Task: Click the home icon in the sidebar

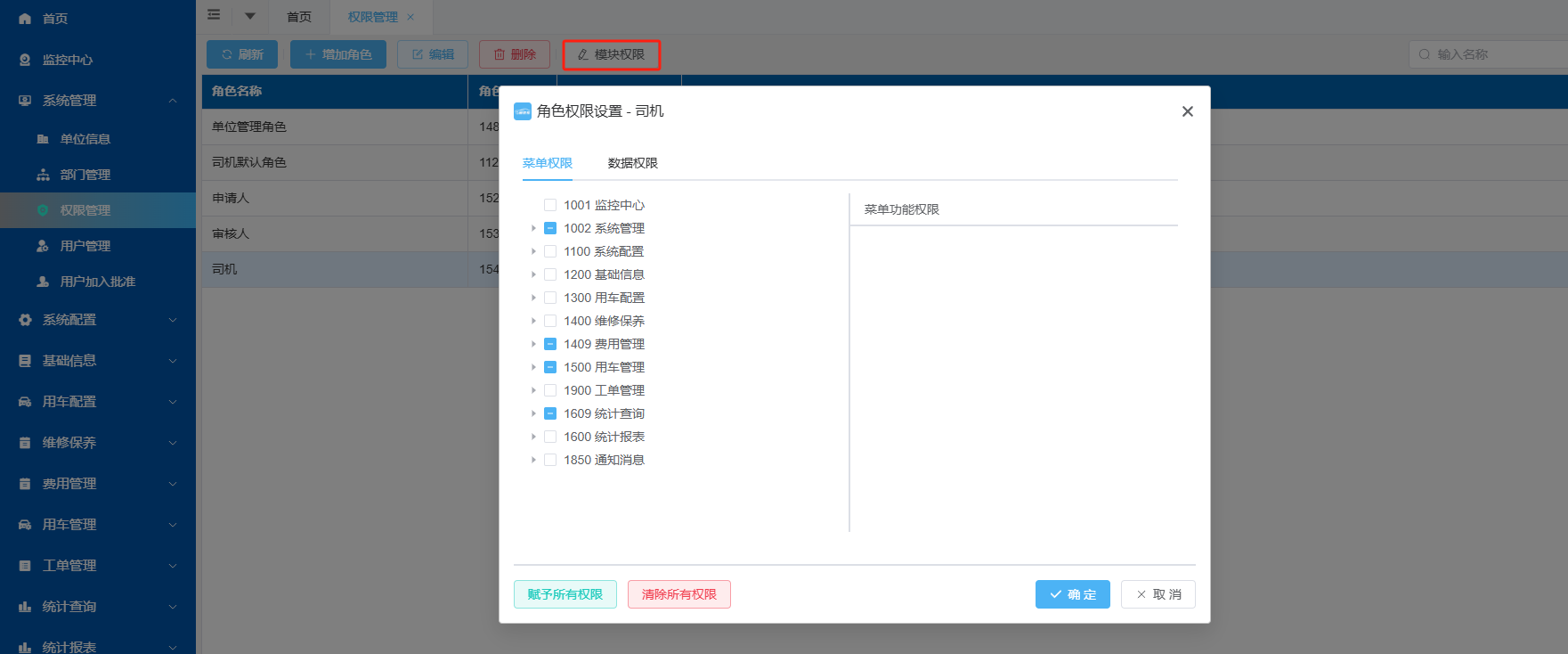Action: (25, 19)
